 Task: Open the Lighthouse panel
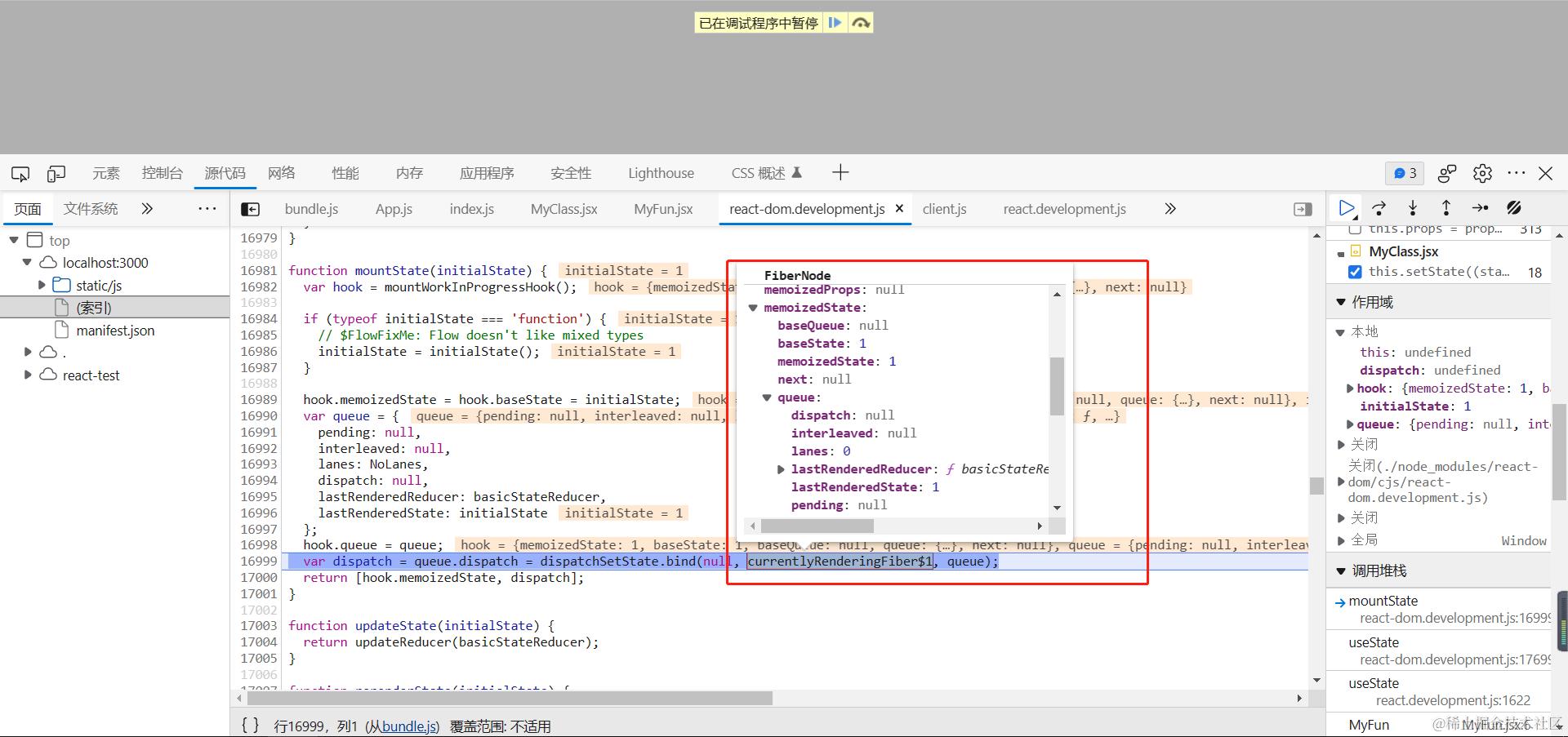pyautogui.click(x=661, y=173)
